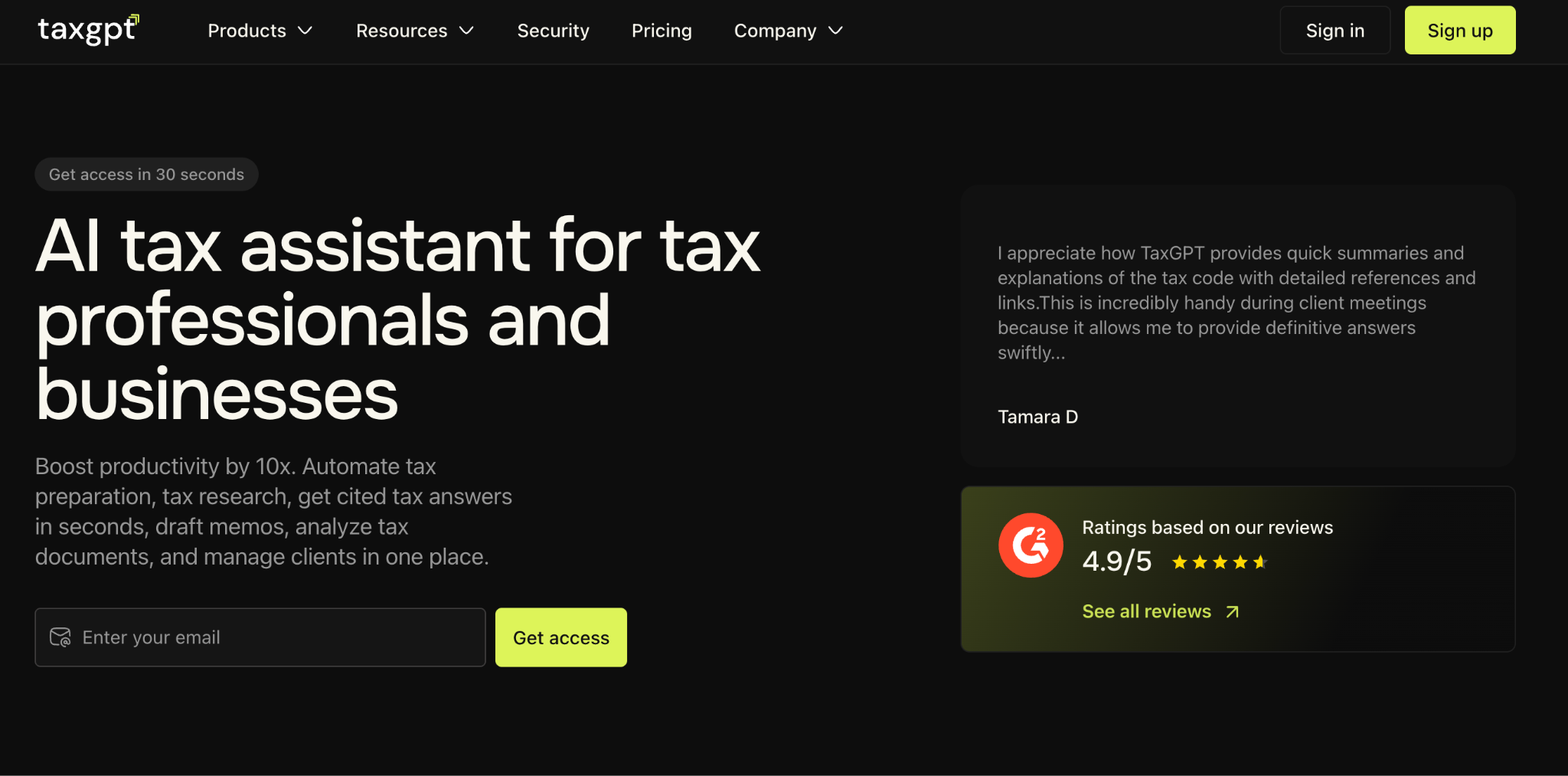
Task: Click the G2 logo badge
Action: click(x=1031, y=545)
